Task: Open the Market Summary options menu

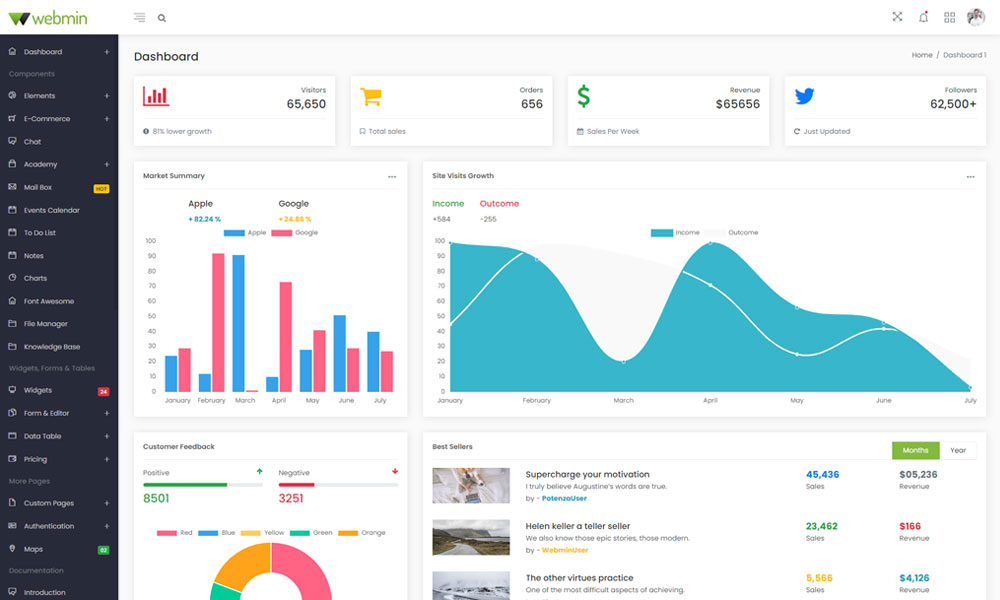Action: tap(392, 176)
